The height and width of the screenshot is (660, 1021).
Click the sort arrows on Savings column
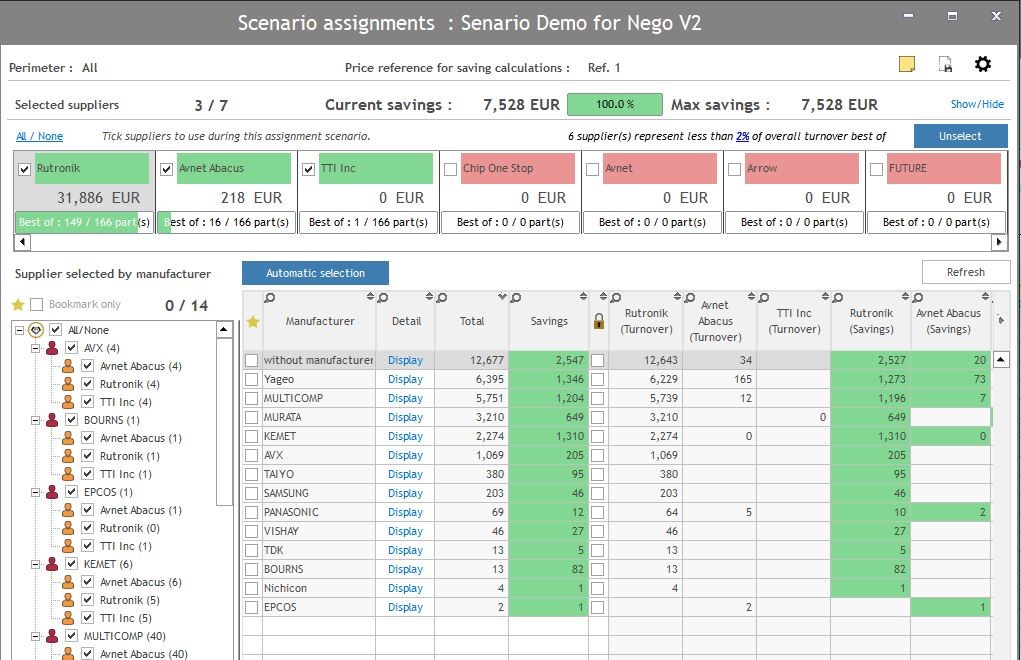click(583, 297)
